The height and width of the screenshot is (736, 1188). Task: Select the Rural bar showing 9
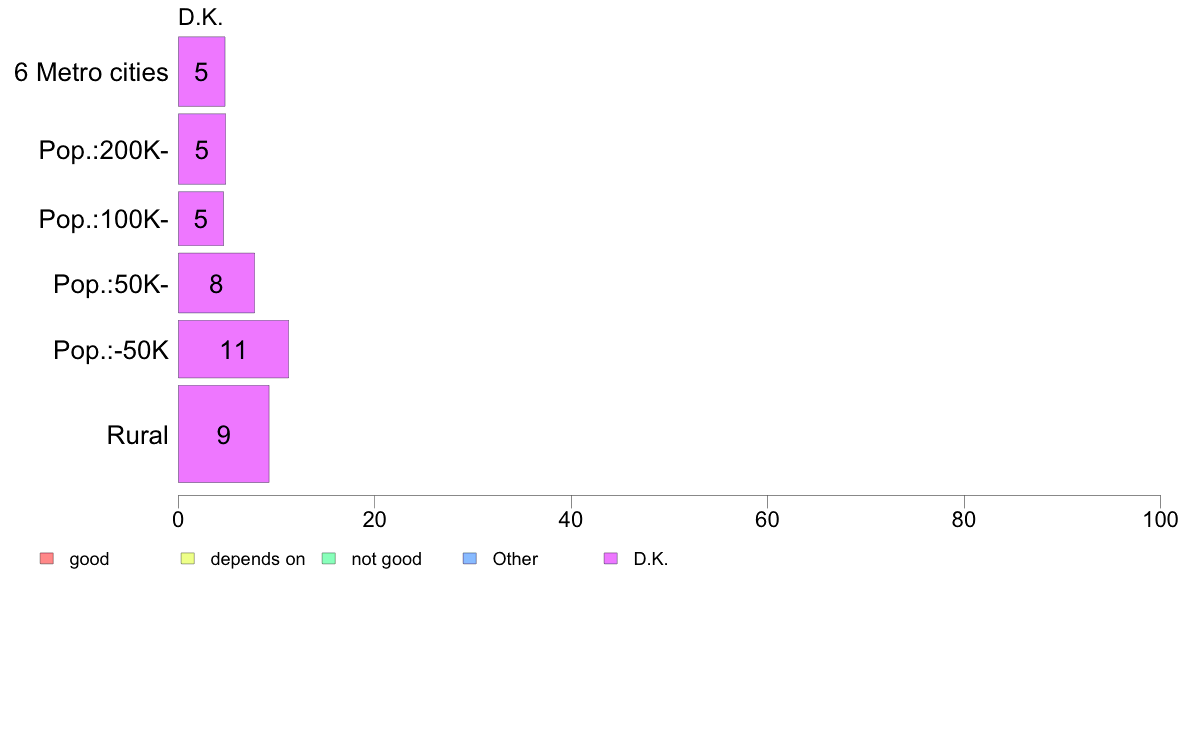pyautogui.click(x=224, y=434)
